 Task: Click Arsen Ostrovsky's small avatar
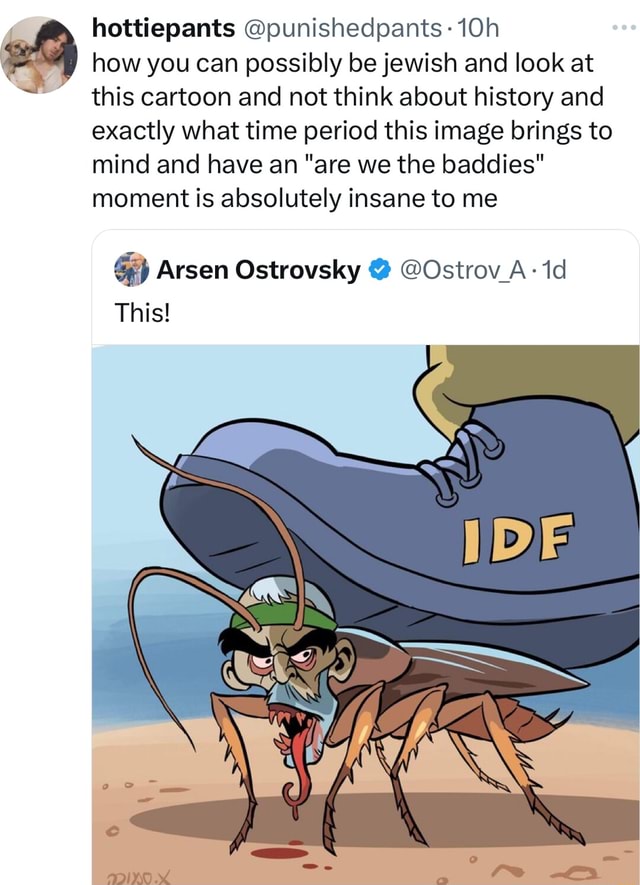[x=131, y=269]
